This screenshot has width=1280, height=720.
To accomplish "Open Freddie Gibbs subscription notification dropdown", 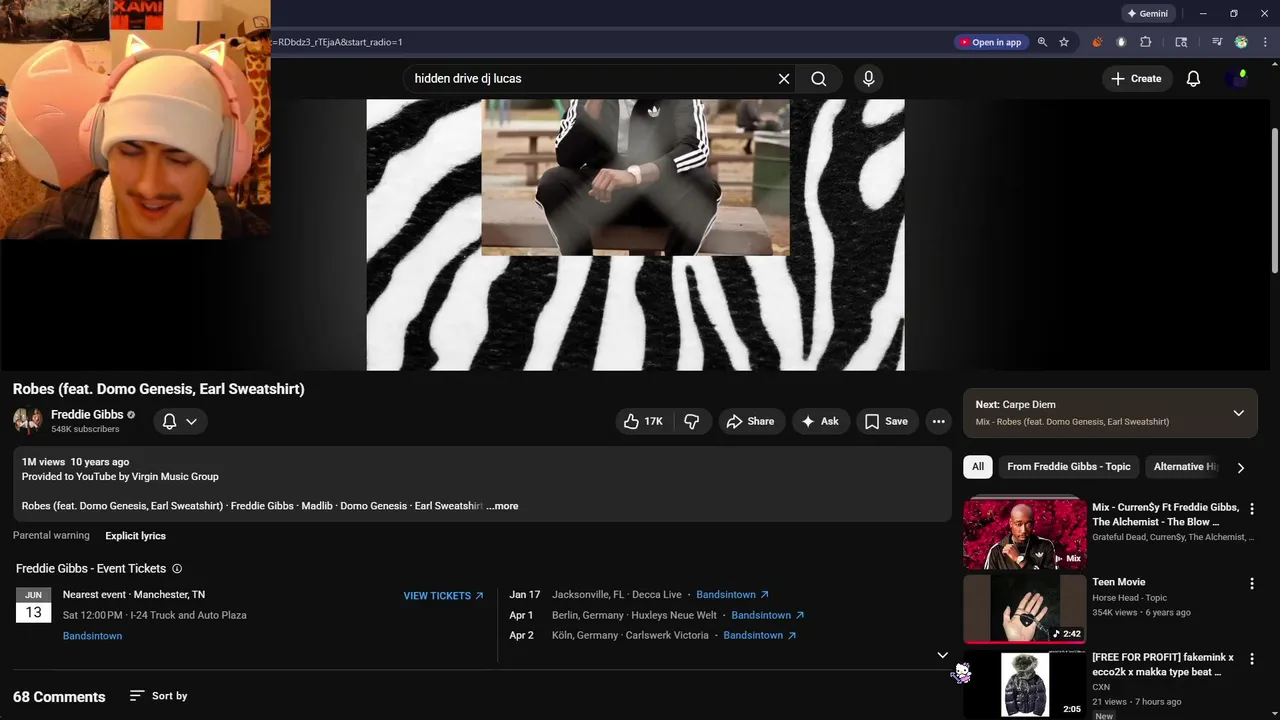I will [180, 422].
